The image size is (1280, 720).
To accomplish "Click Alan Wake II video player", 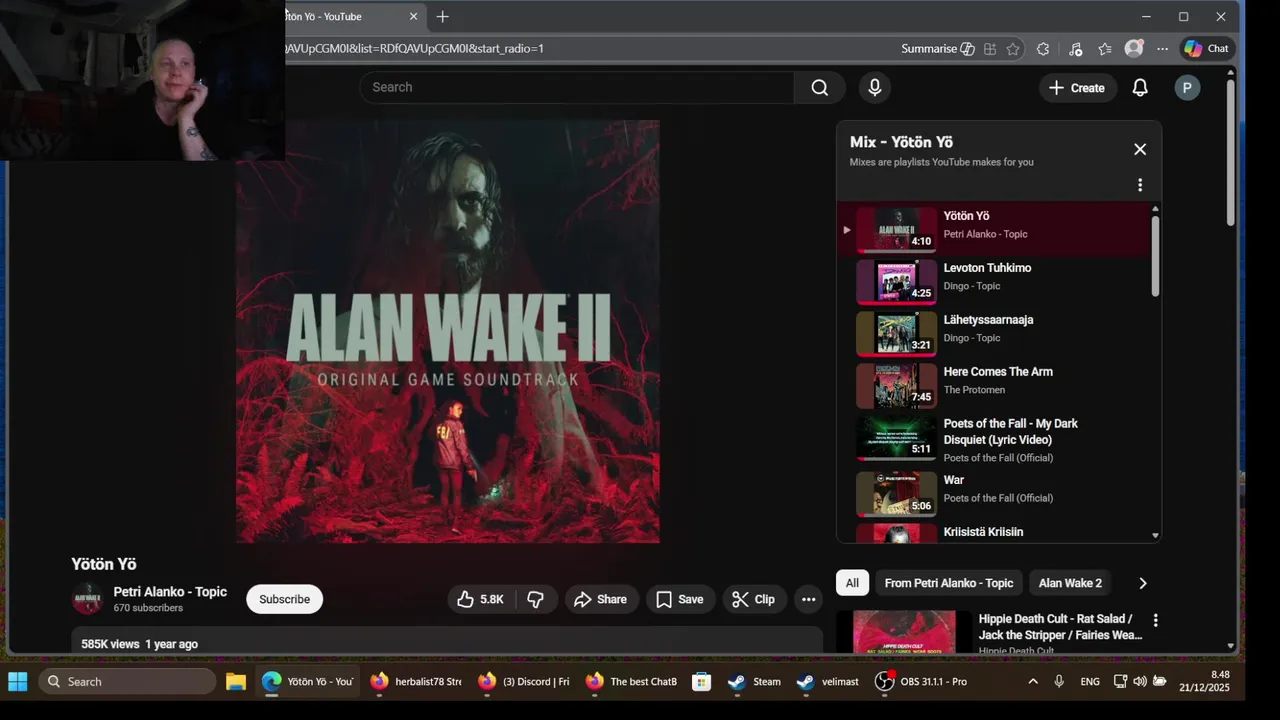I will 448,332.
